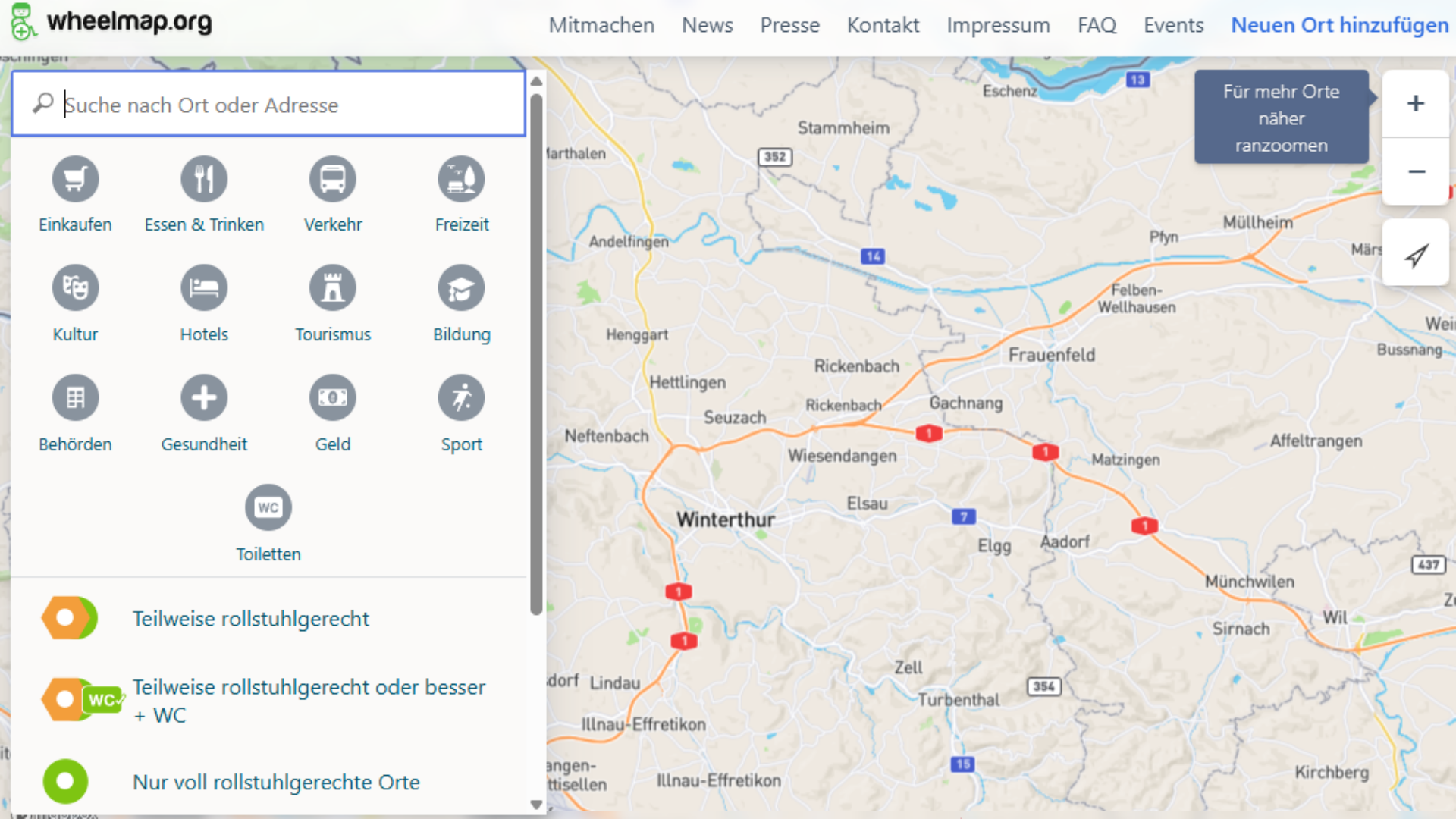Zoom in with the plus button
The image size is (1456, 819).
coord(1416,103)
